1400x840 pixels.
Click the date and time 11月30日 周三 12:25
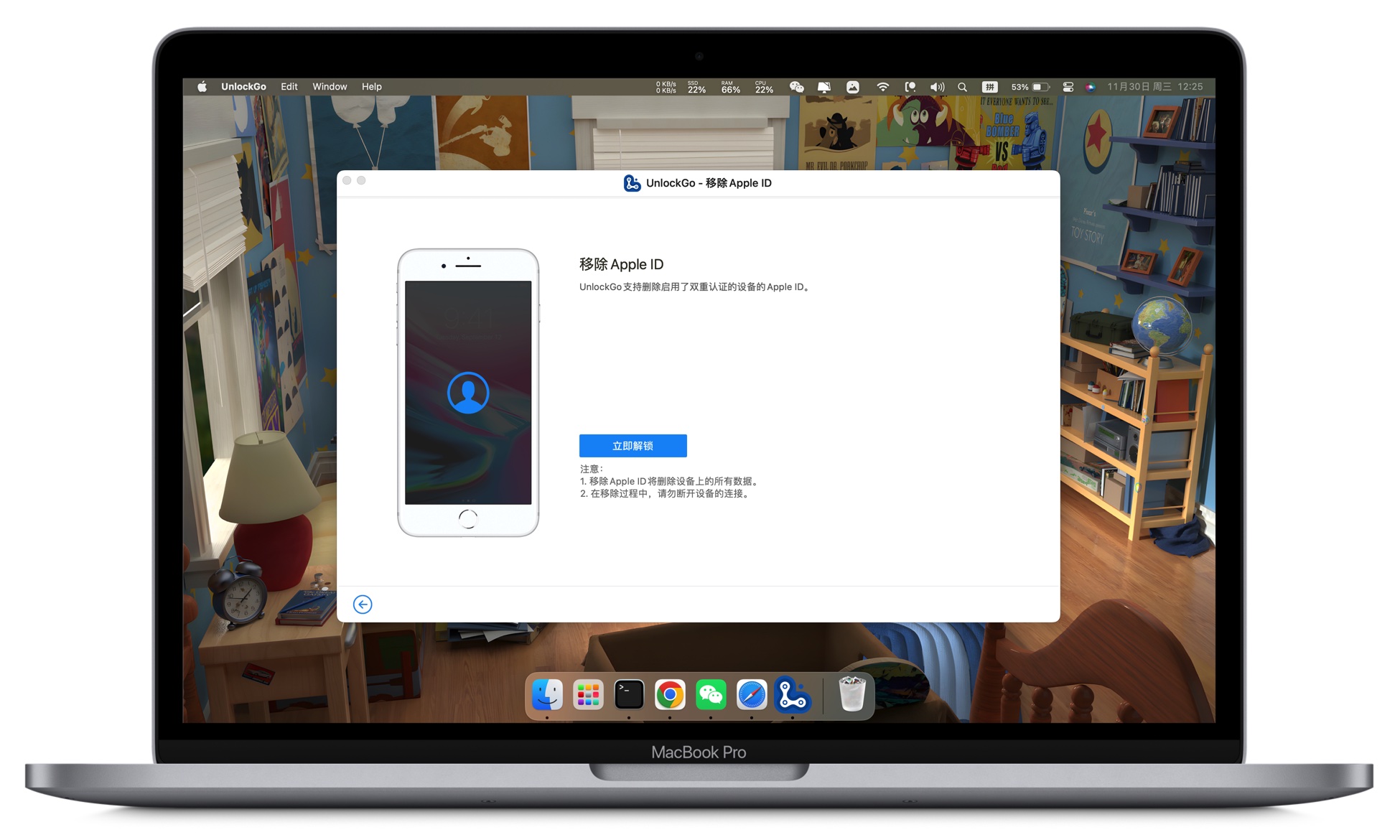click(1154, 87)
